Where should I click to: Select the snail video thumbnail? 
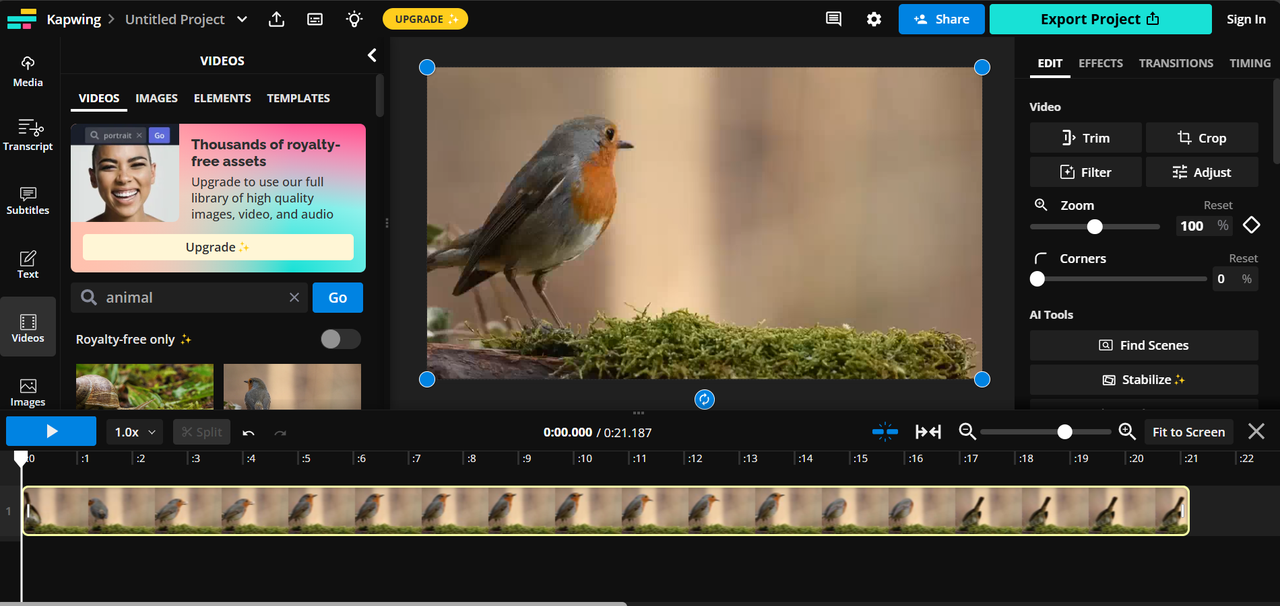tap(145, 387)
